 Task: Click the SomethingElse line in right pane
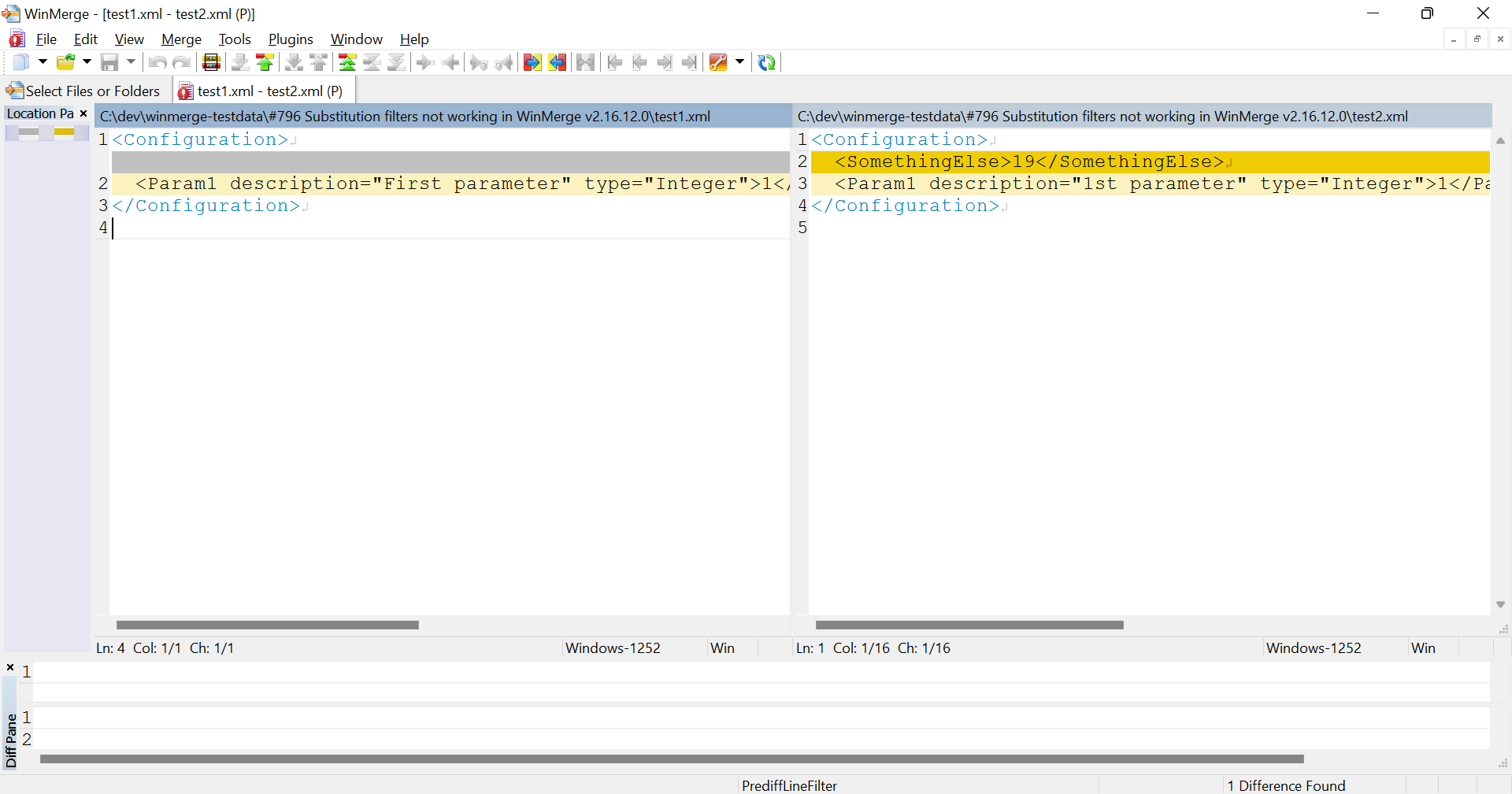tap(1151, 162)
